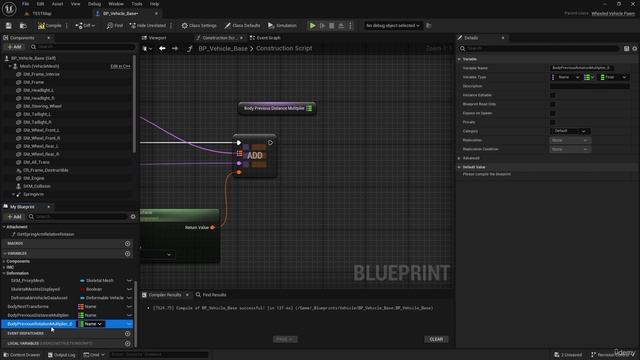Navigate forward with the right arrow
This screenshot has width=640, height=360.
pos(175,49)
